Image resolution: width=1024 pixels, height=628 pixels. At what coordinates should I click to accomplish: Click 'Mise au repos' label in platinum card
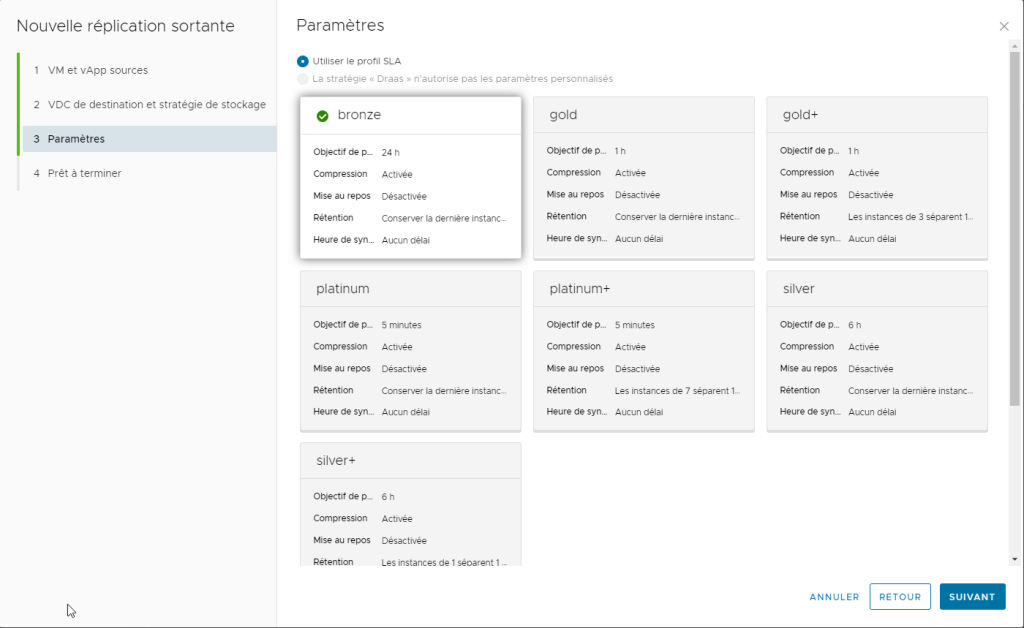click(x=342, y=368)
